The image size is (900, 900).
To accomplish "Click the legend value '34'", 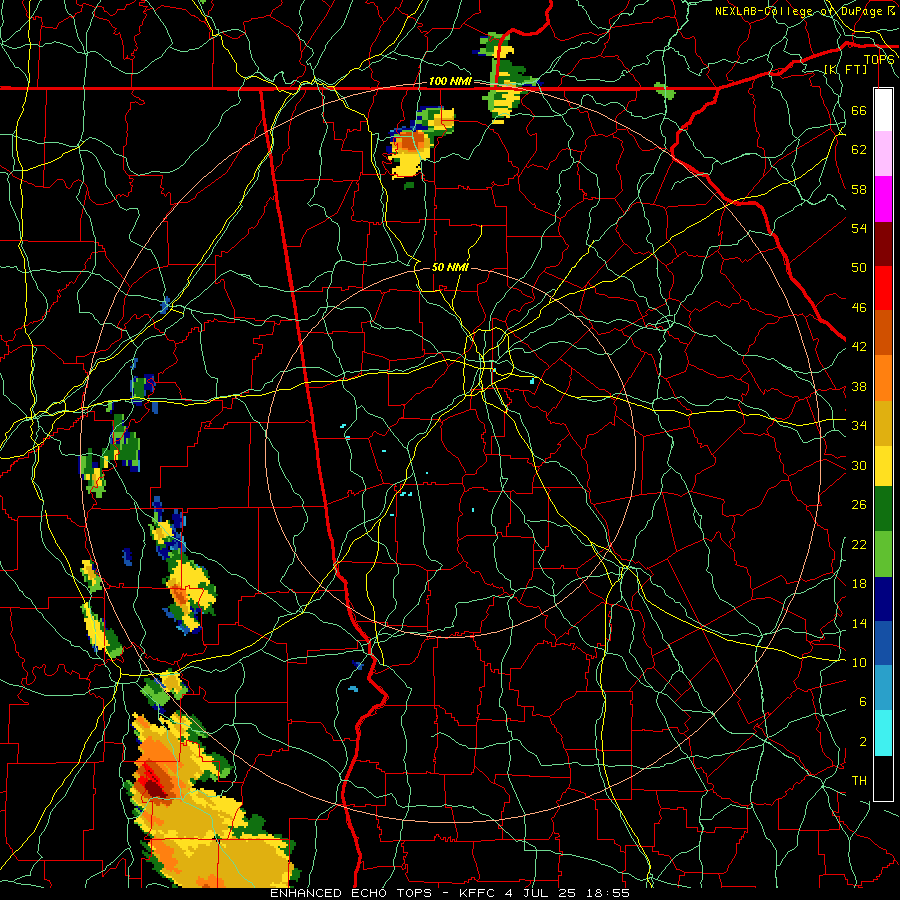I will (x=859, y=425).
